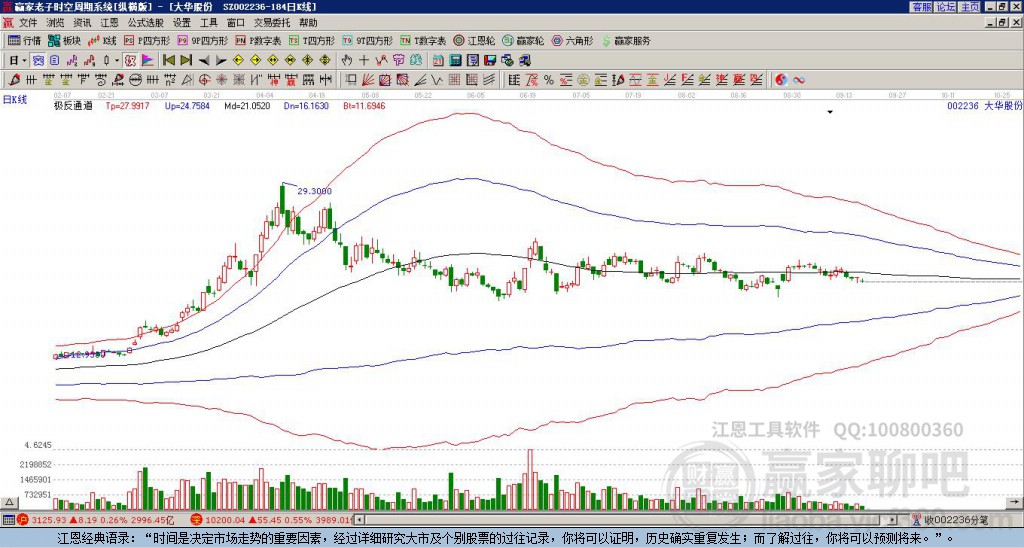1024x548 pixels.
Task: Click the 002236 大华股份 stock label
Action: [984, 105]
